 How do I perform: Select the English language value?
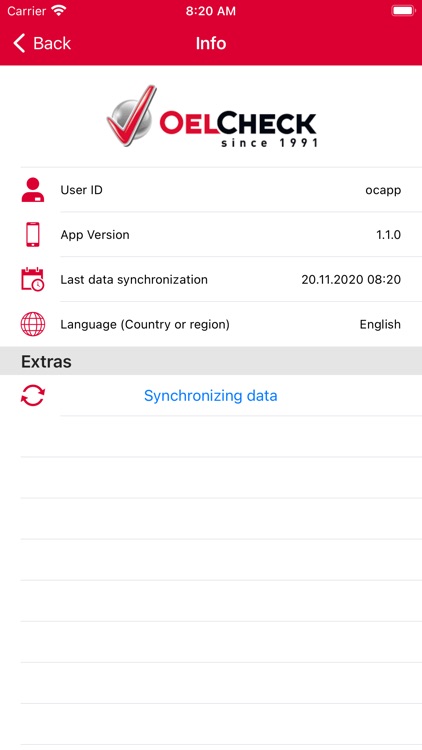point(380,325)
